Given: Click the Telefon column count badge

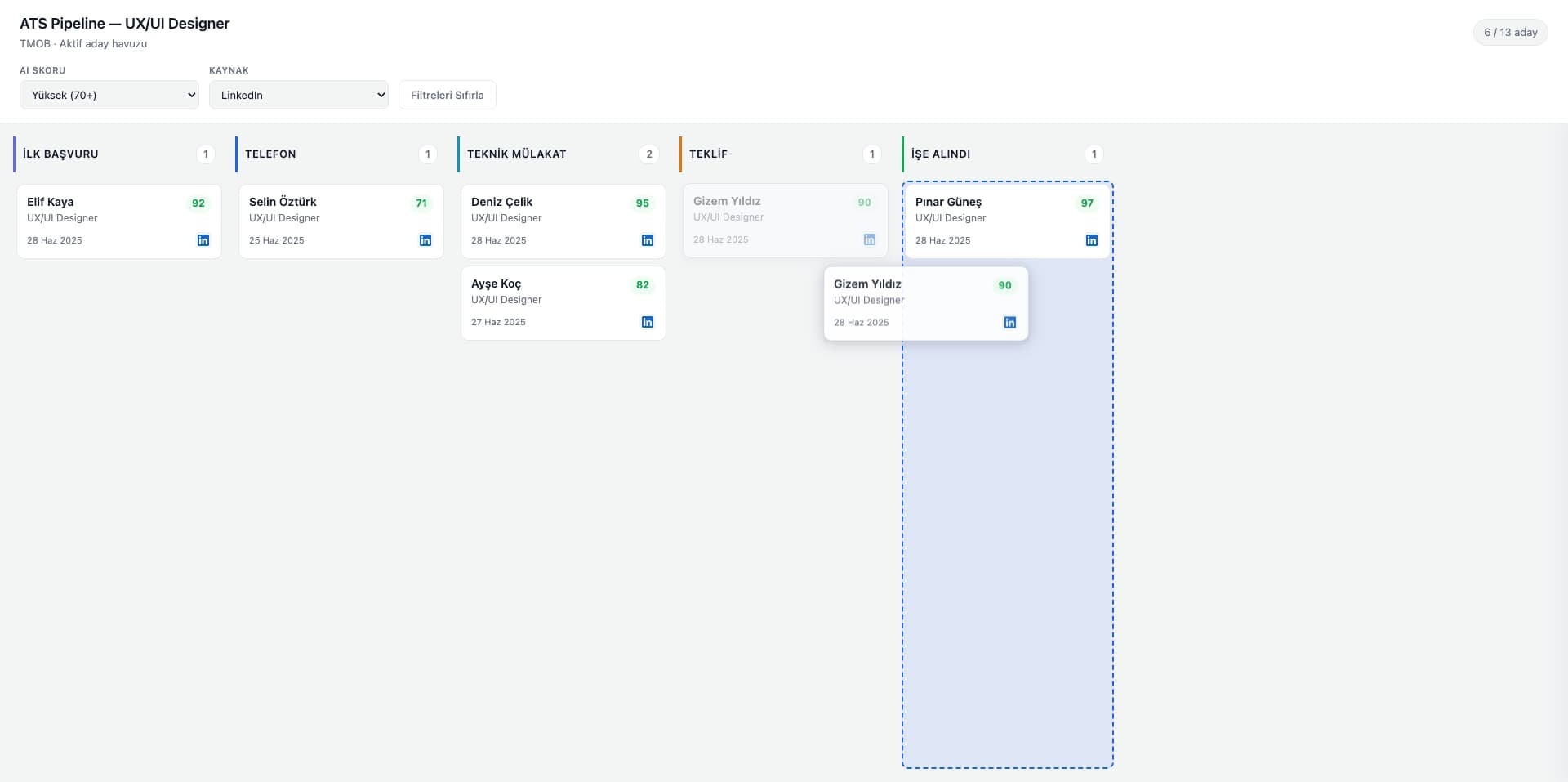Looking at the screenshot, I should point(428,154).
